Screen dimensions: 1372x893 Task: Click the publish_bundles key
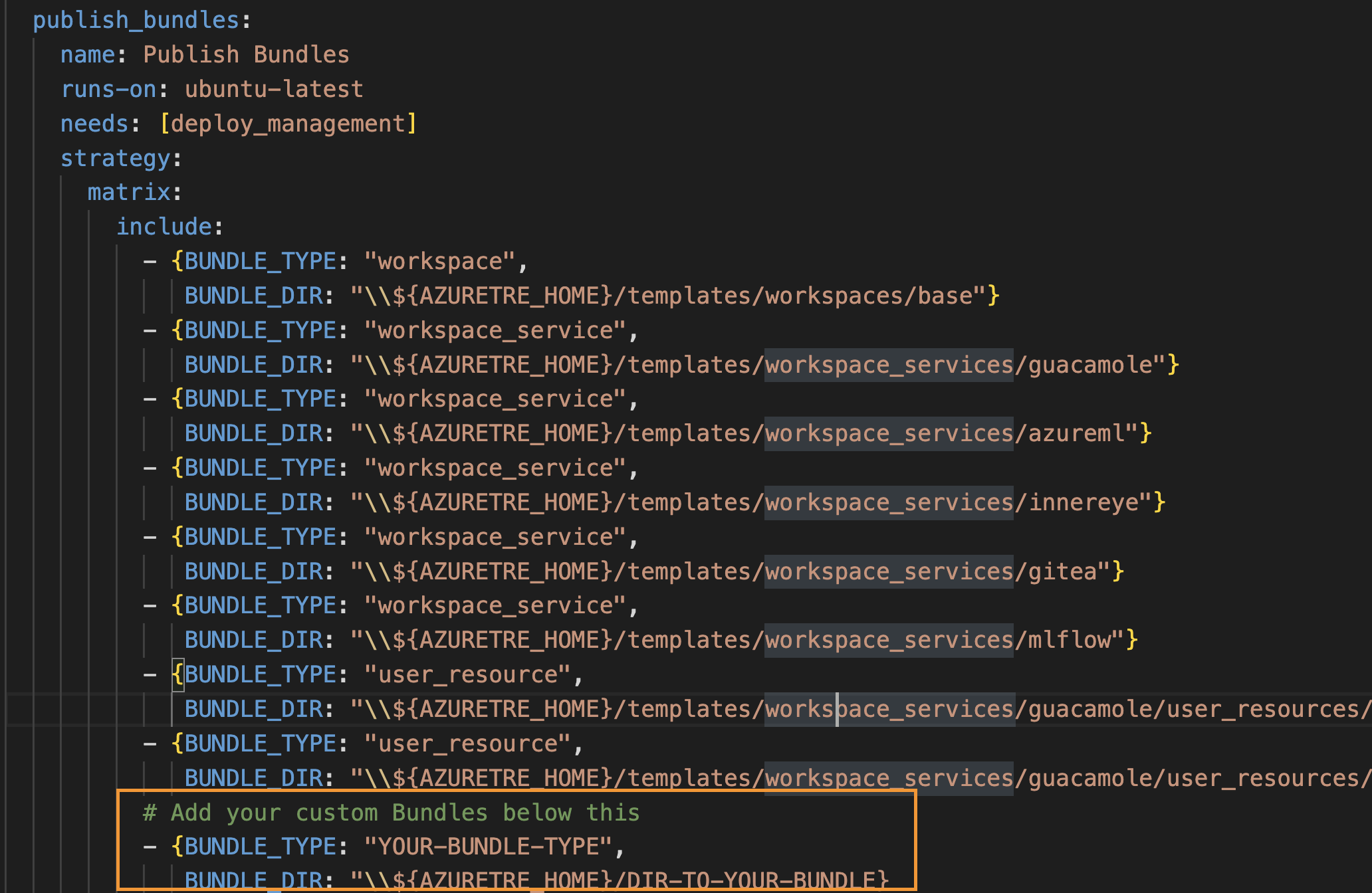point(136,20)
